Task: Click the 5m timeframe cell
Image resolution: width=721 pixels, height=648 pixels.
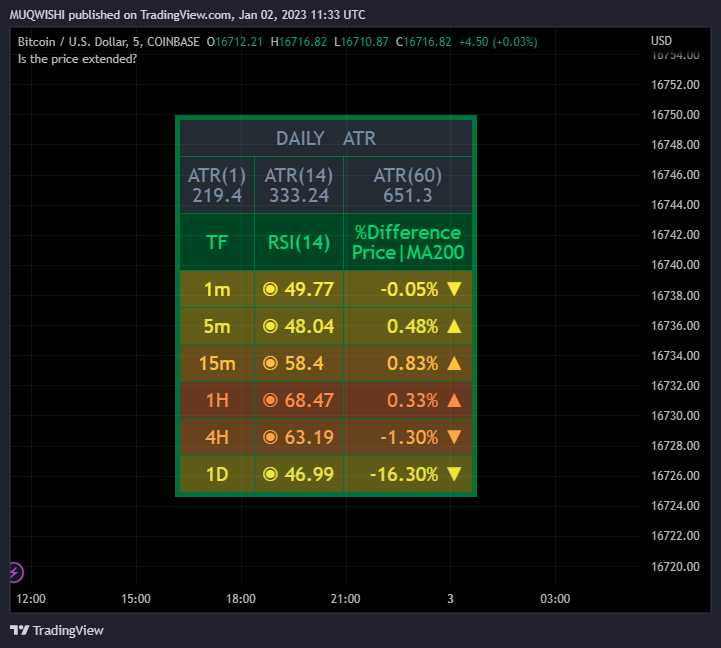Action: (x=217, y=326)
